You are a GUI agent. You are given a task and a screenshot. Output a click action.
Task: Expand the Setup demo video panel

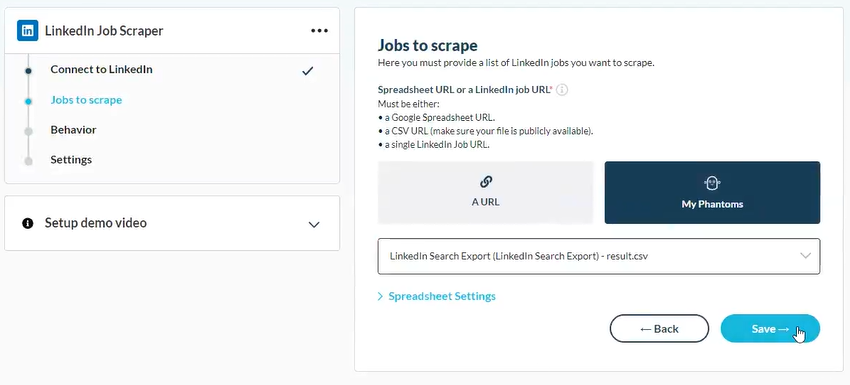pyautogui.click(x=172, y=223)
